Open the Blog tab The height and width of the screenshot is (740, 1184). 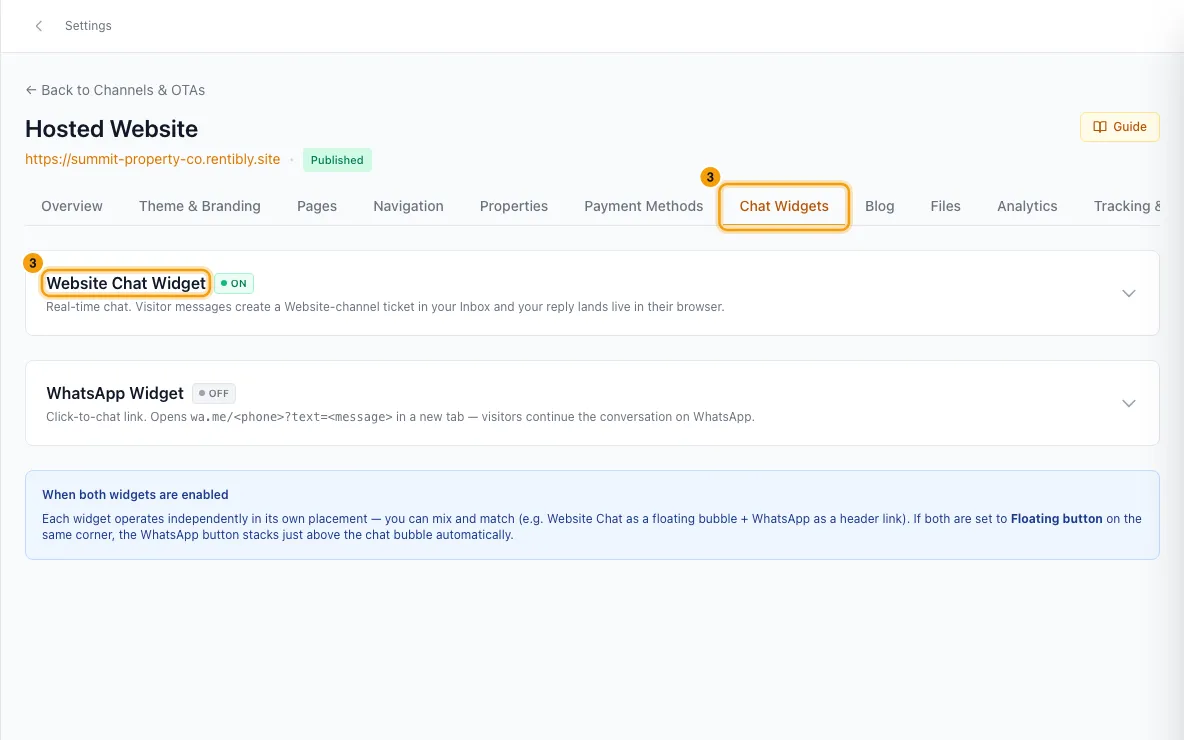click(879, 206)
